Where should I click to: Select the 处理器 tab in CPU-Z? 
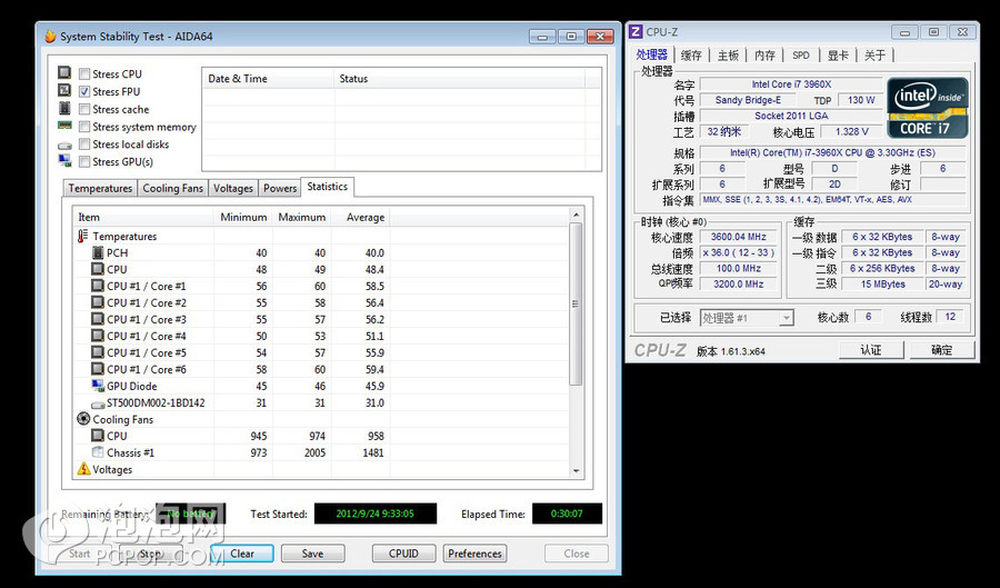652,55
